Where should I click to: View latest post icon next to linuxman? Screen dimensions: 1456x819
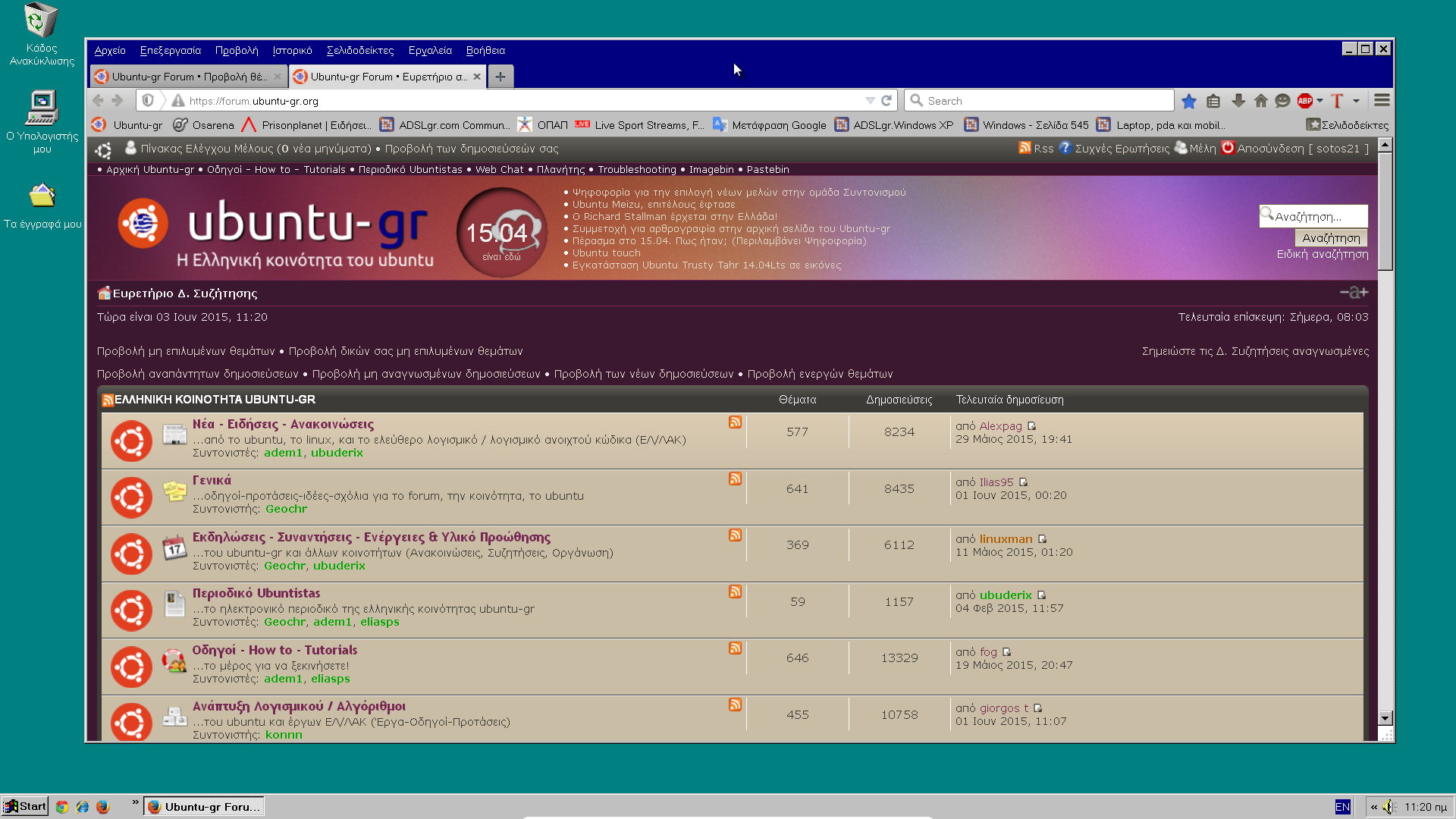(1042, 539)
